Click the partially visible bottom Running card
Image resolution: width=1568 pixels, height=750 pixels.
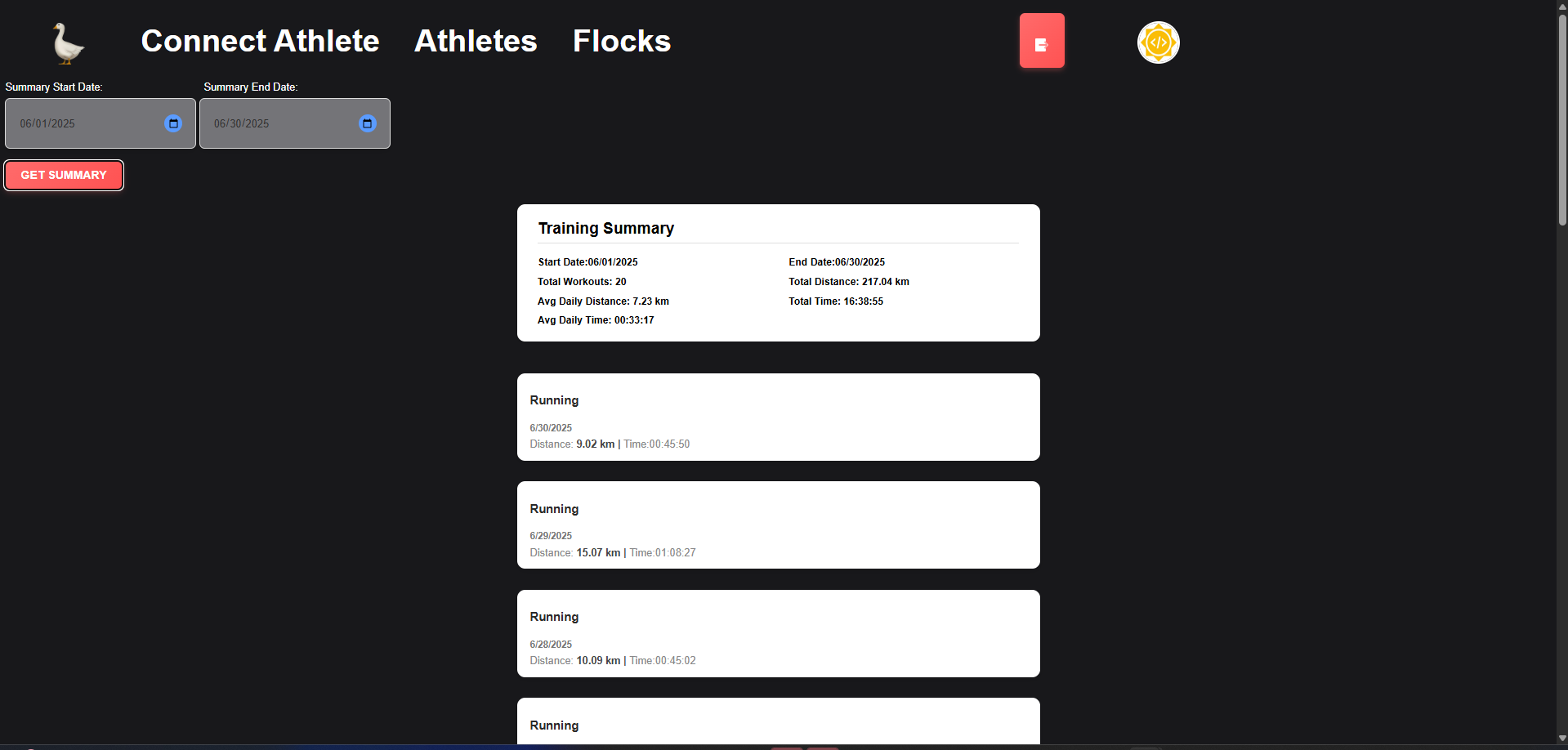click(779, 721)
